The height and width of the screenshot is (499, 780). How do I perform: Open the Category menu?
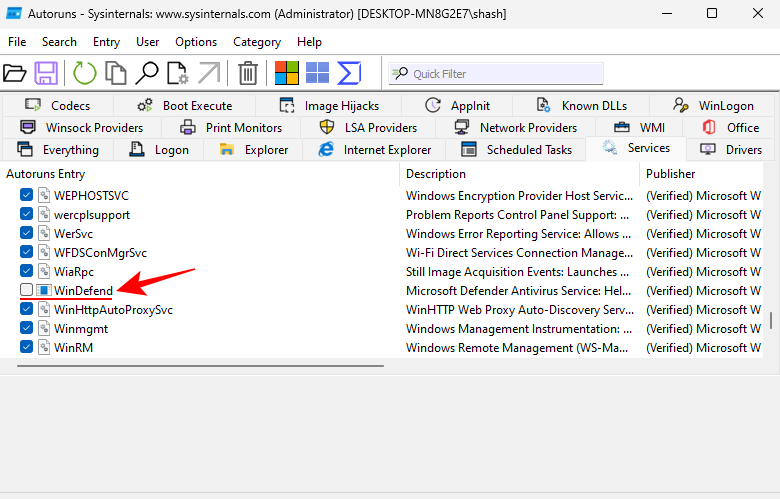(257, 42)
